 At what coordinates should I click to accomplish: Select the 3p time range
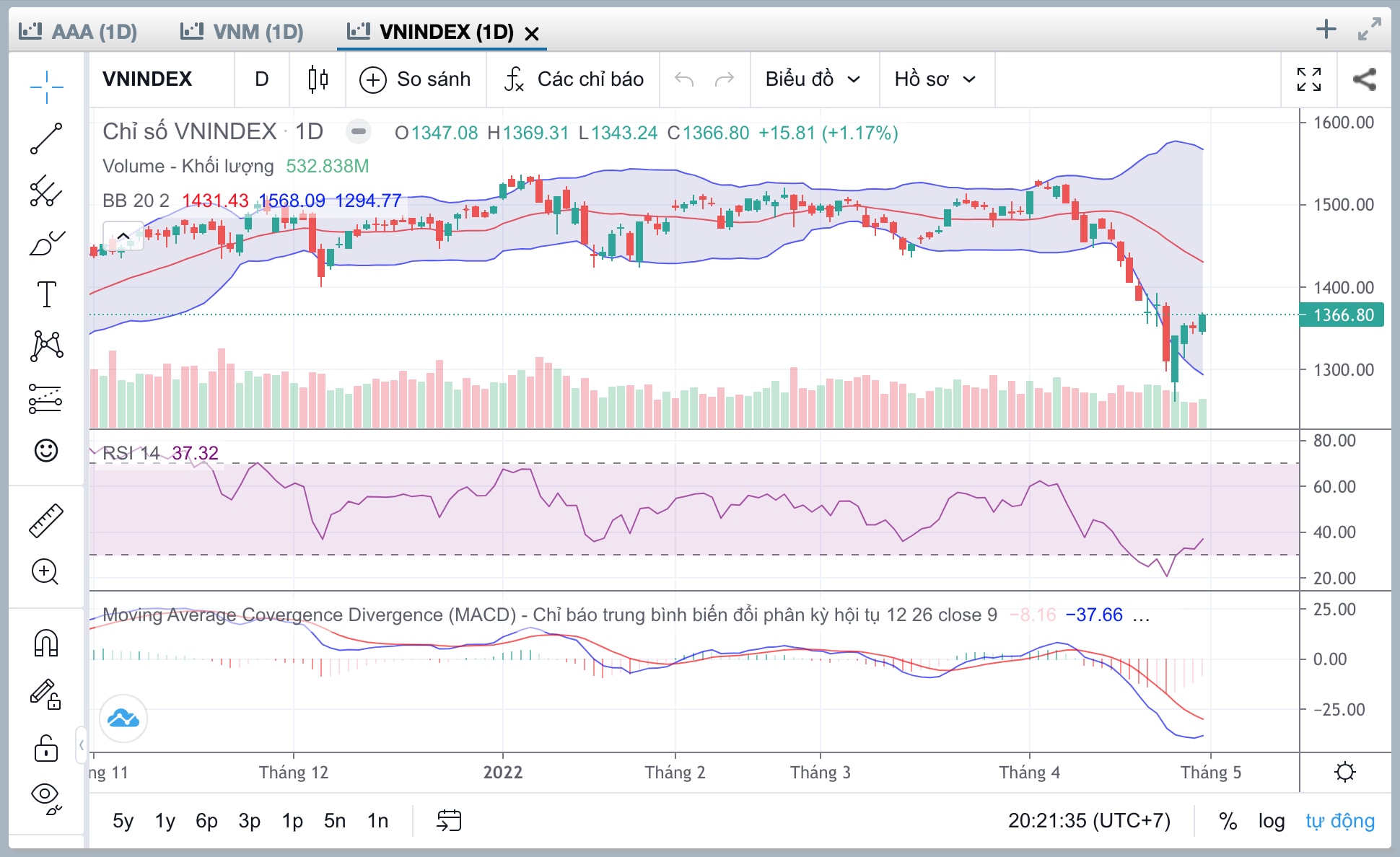pyautogui.click(x=249, y=821)
